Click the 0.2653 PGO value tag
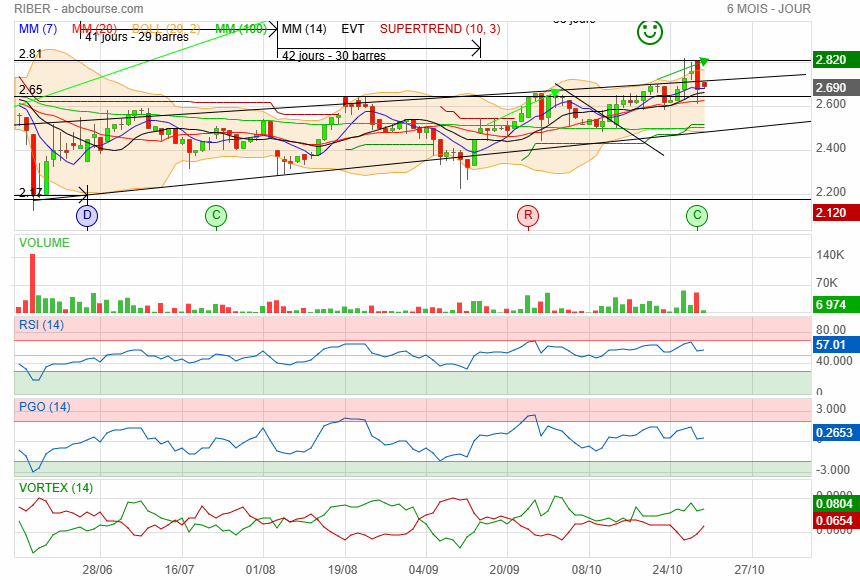This screenshot has width=860, height=580. tap(834, 433)
